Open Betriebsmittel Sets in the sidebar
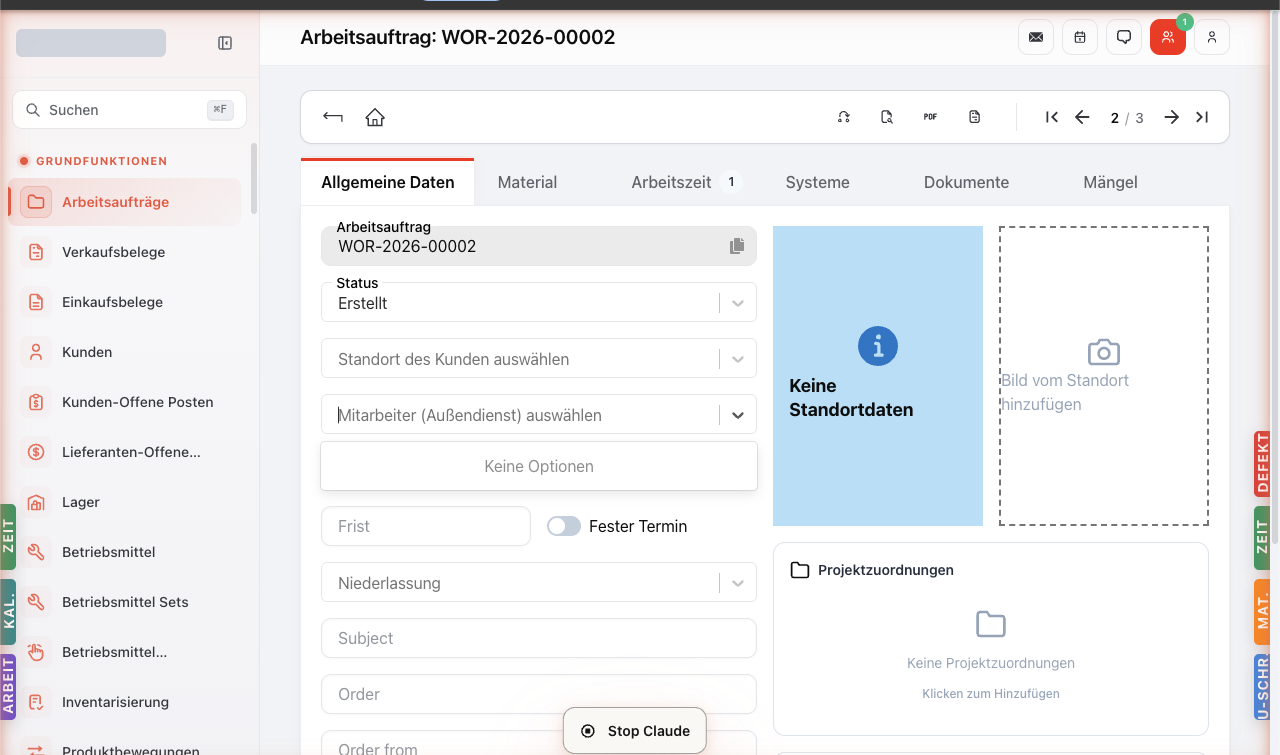Viewport: 1280px width, 755px height. tap(125, 602)
